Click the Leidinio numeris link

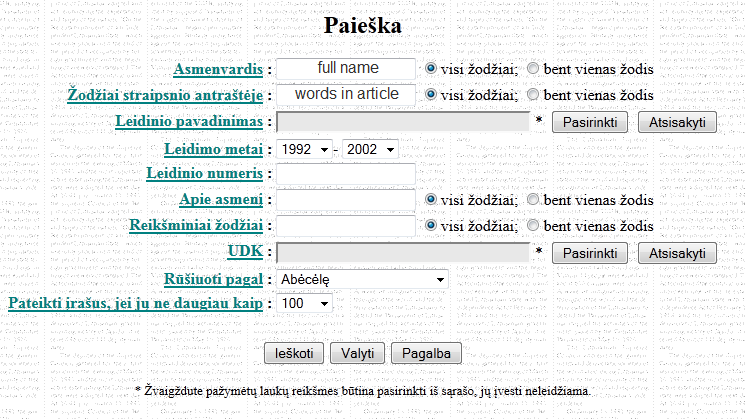(x=204, y=173)
